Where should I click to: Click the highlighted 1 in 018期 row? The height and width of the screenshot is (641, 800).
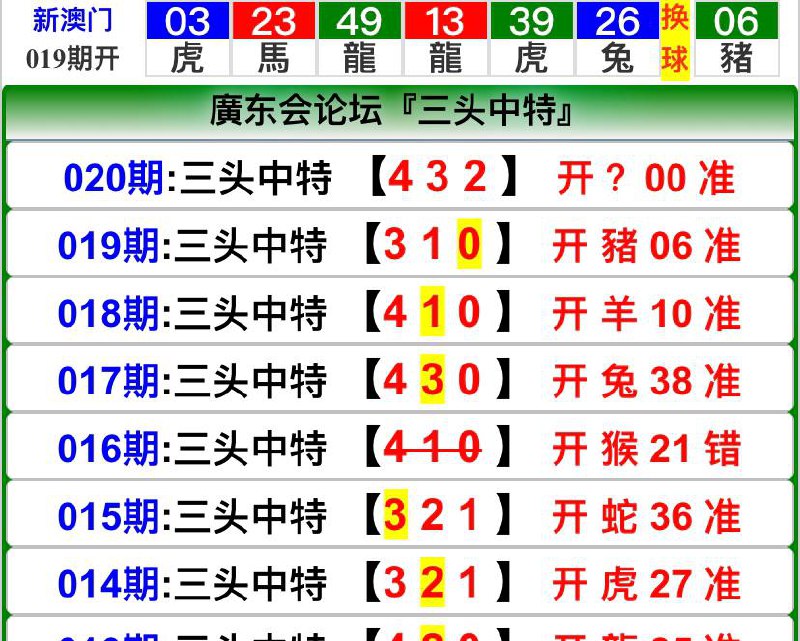(432, 311)
